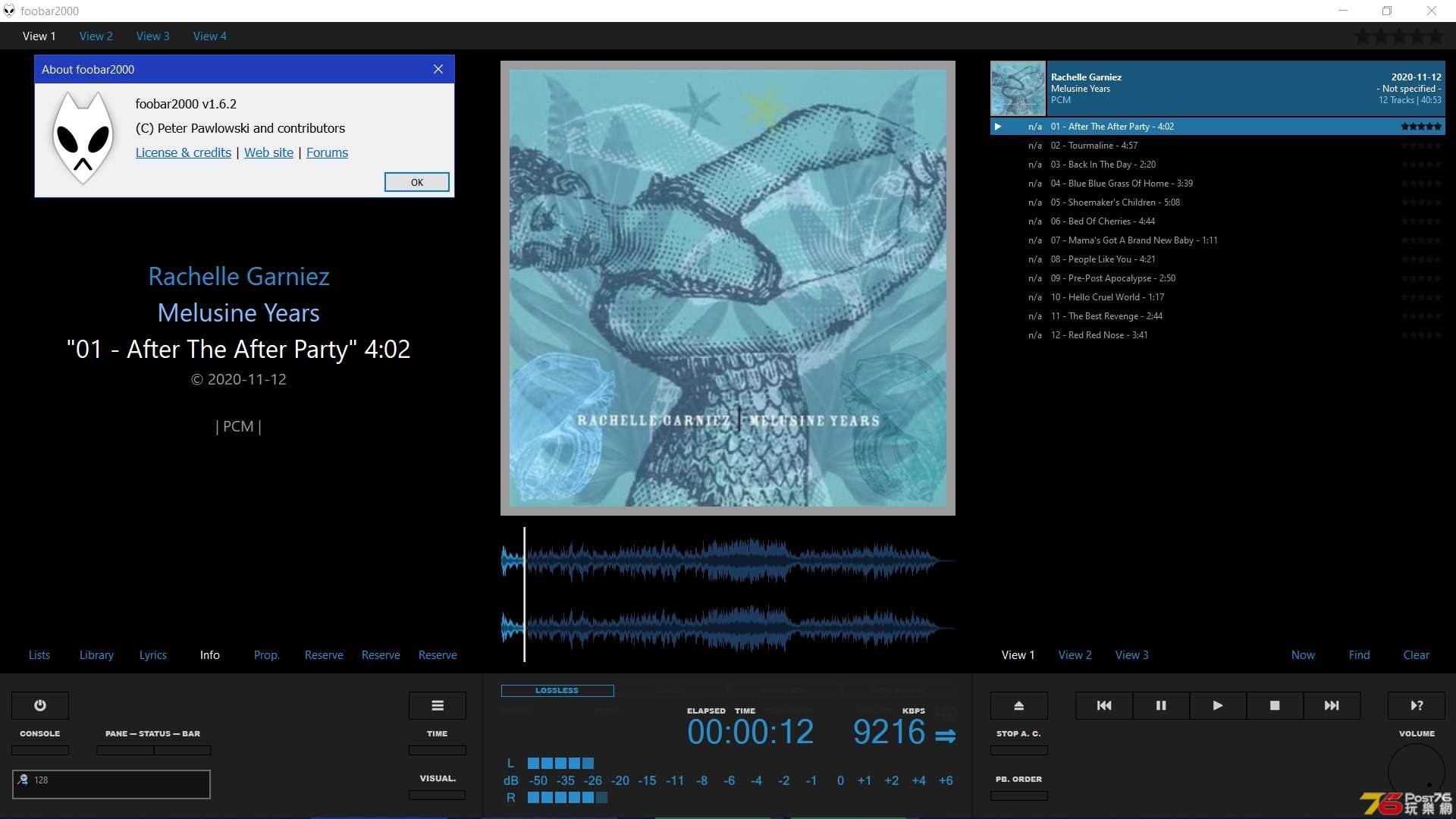Click the power icon button above CONSOLE

pyautogui.click(x=40, y=705)
